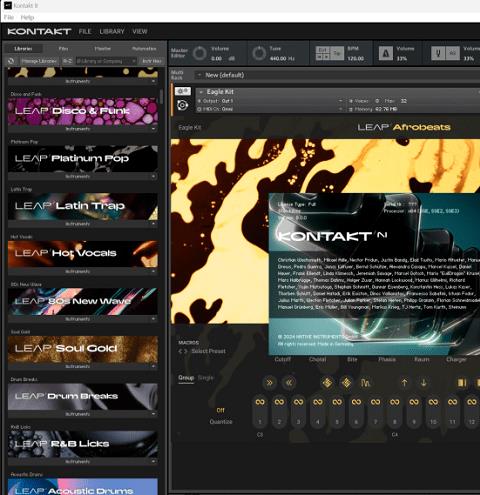Image resolution: width=480 pixels, height=495 pixels.
Task: Click the loop icon on pad 10
Action: tap(433, 402)
